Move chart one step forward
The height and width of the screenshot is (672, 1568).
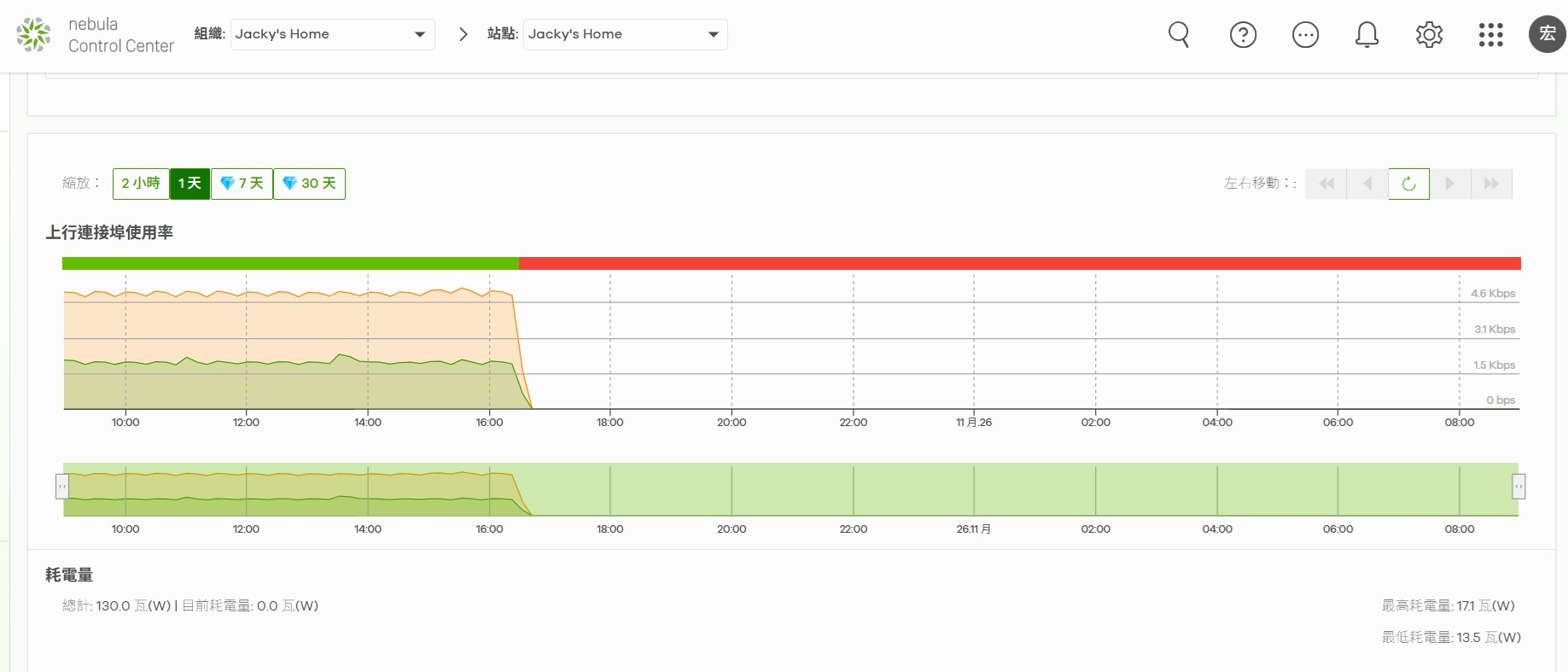pos(1449,184)
